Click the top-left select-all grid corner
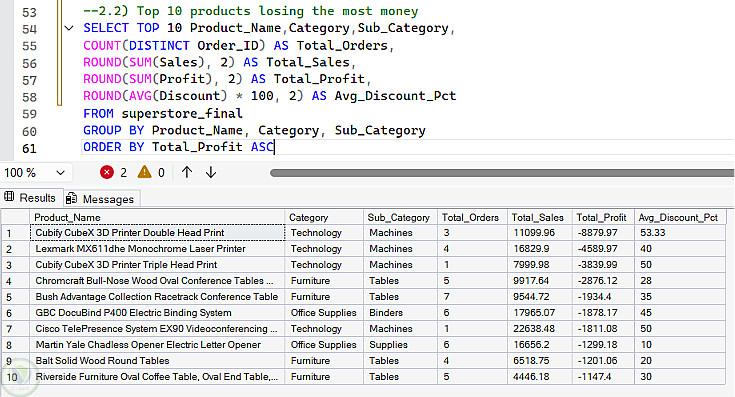Viewport: 735px width, 397px height. (x=16, y=217)
